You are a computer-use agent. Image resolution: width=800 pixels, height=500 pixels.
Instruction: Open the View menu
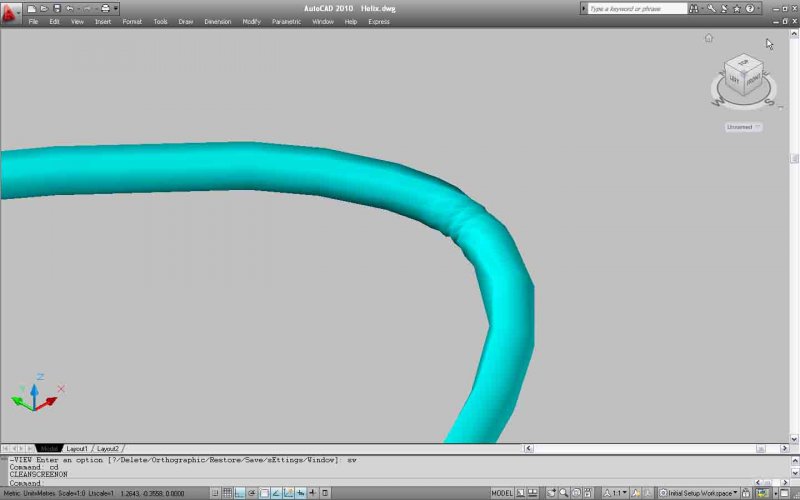point(77,22)
